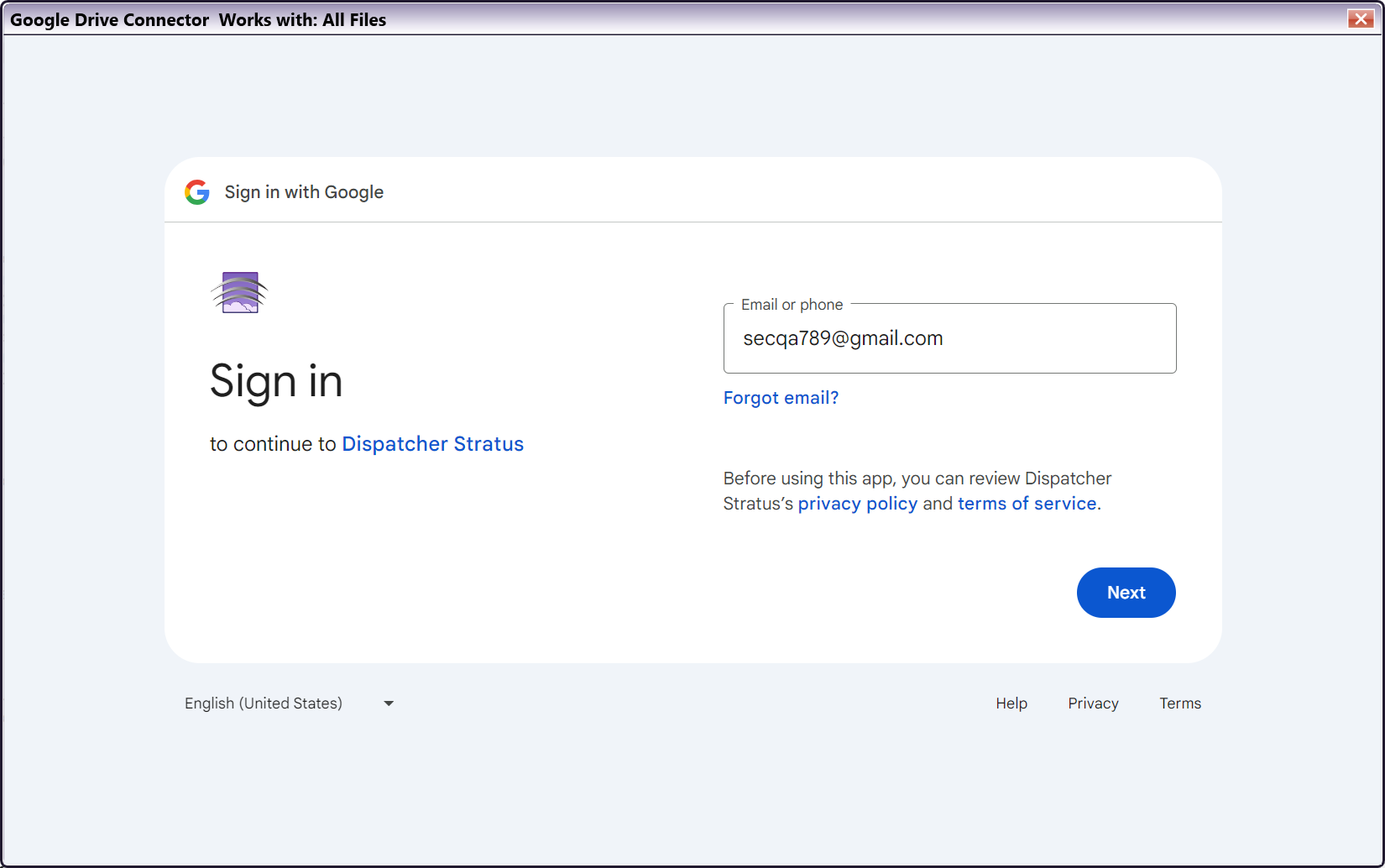Screen dimensions: 1385x868
Task: Click the large Sign in heading
Action: point(276,382)
